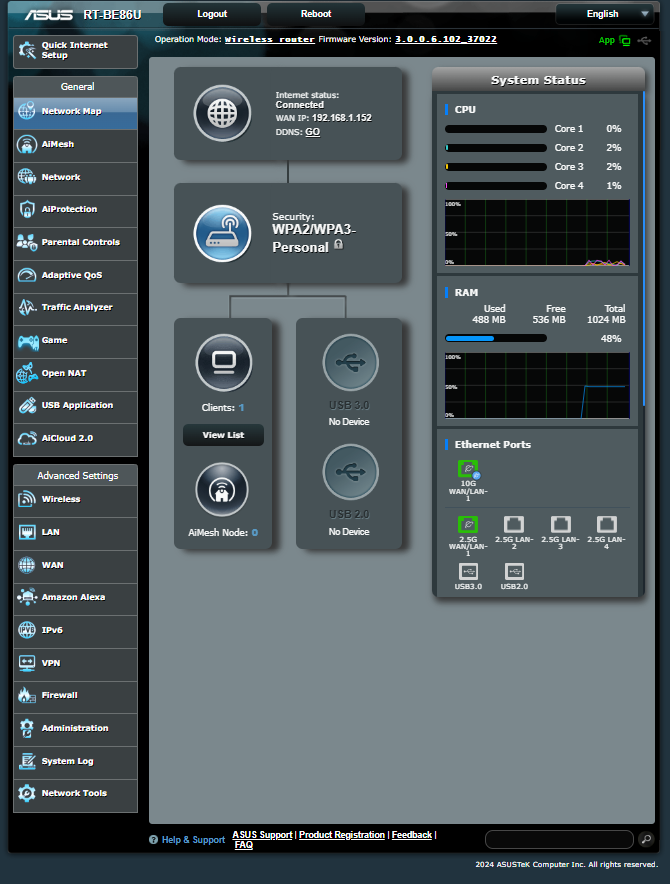Click the search magnifier icon

[647, 839]
